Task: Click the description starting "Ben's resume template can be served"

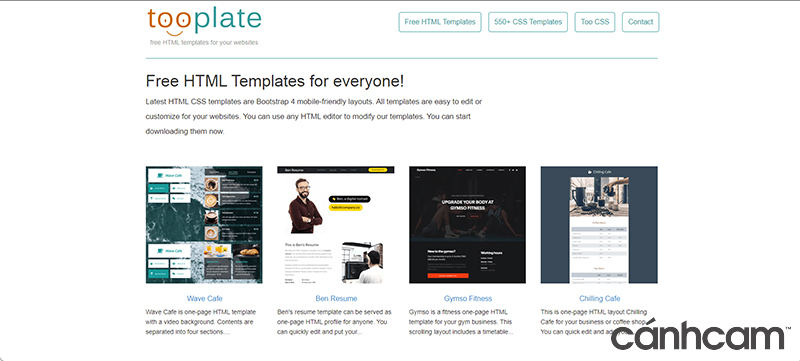Action: coord(334,322)
